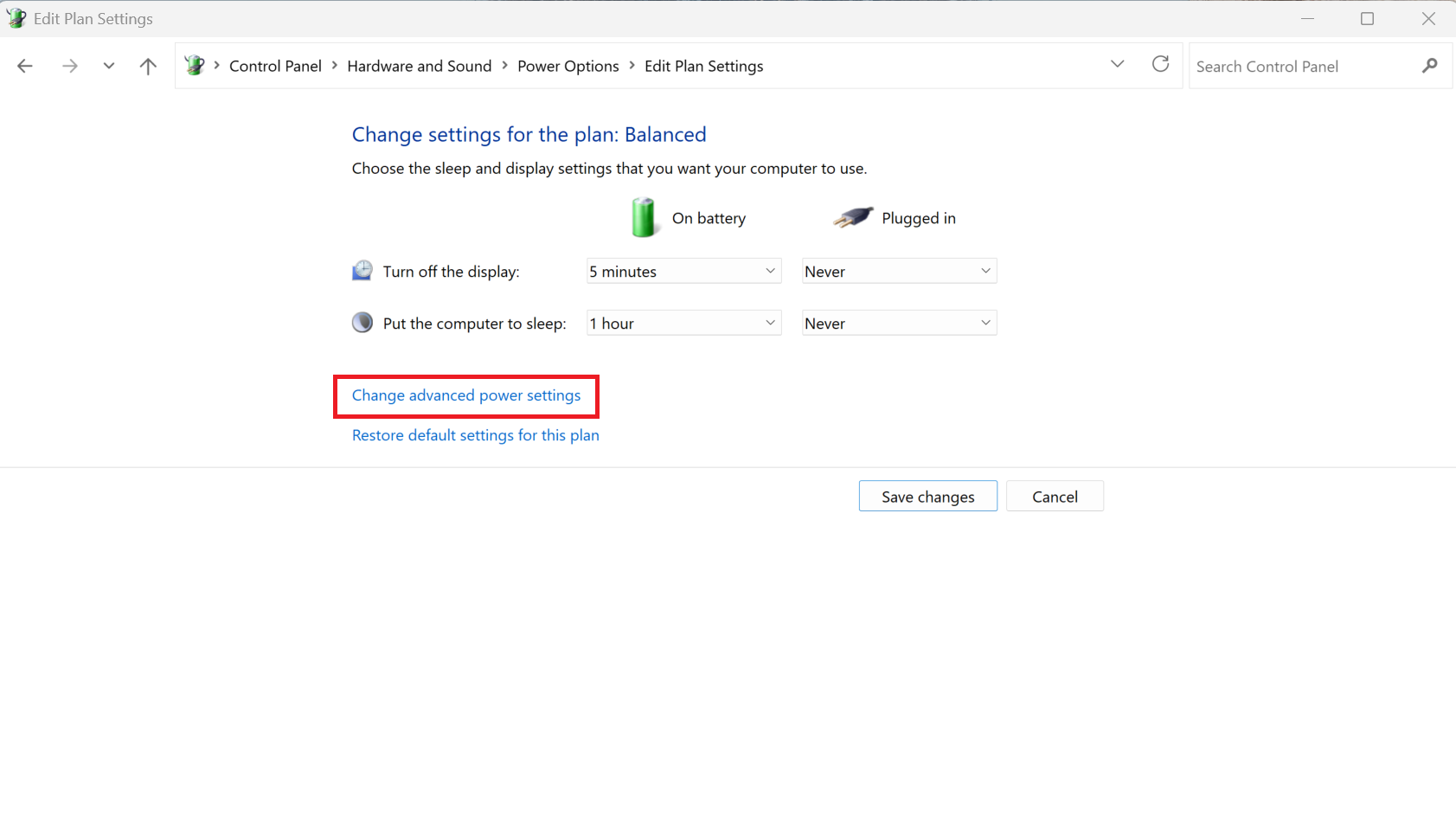The image size is (1456, 815).
Task: Click the Power Options icon in the address bar
Action: pos(195,64)
